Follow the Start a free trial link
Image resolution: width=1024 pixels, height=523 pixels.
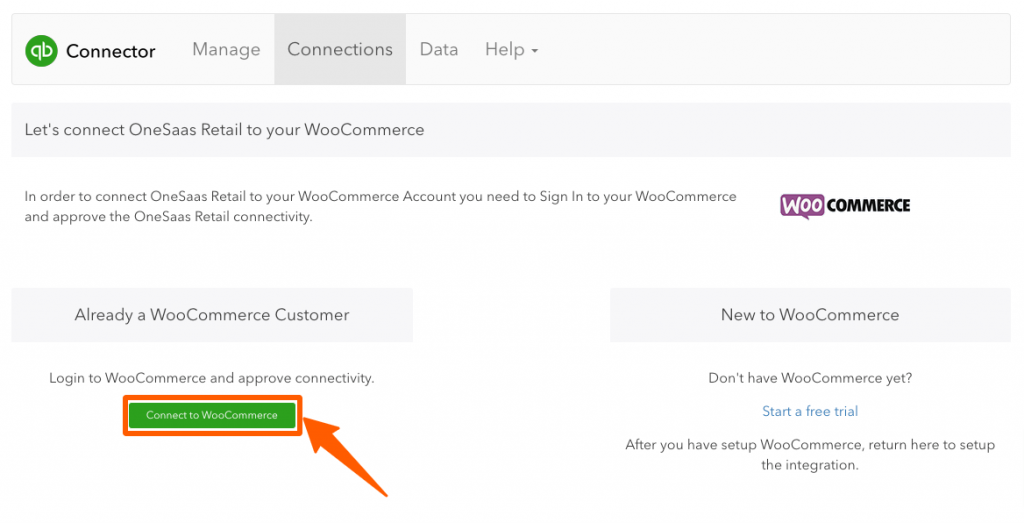tap(810, 411)
